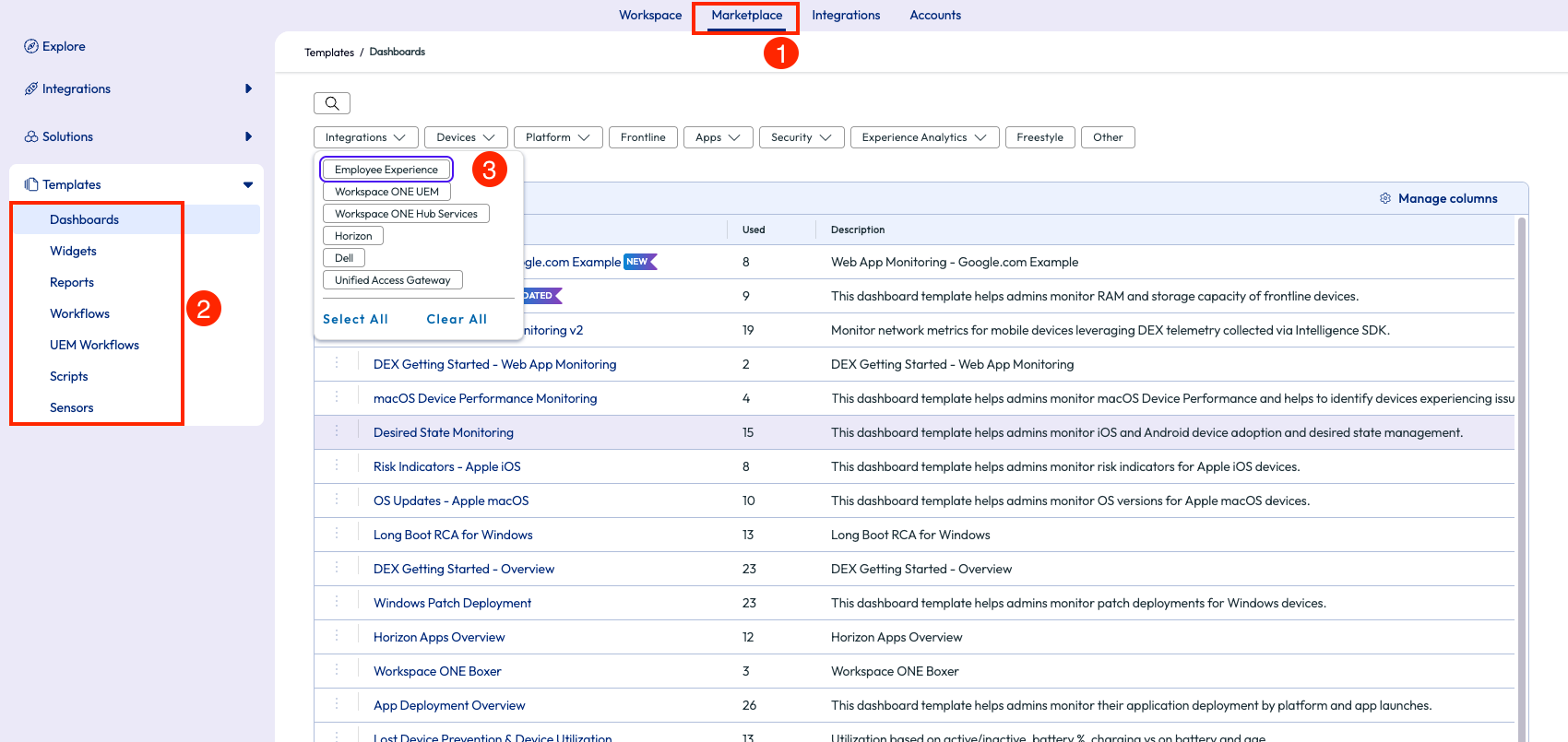Click the Integrations rocket icon in sidebar
Viewport: 1568px width, 742px height.
tap(31, 88)
